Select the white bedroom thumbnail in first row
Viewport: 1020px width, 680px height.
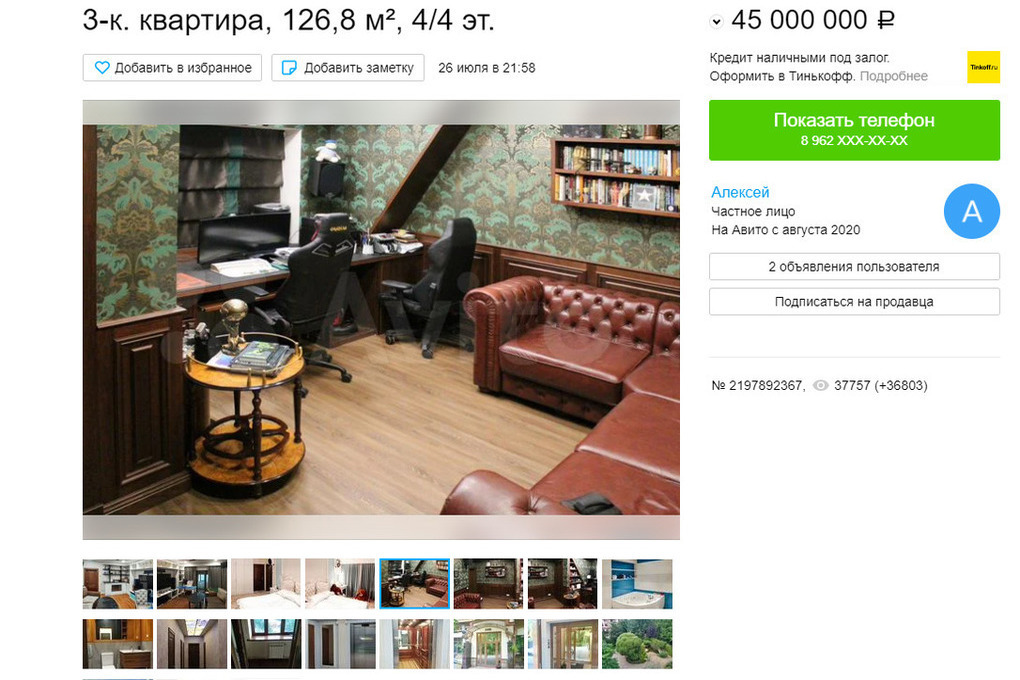[266, 584]
